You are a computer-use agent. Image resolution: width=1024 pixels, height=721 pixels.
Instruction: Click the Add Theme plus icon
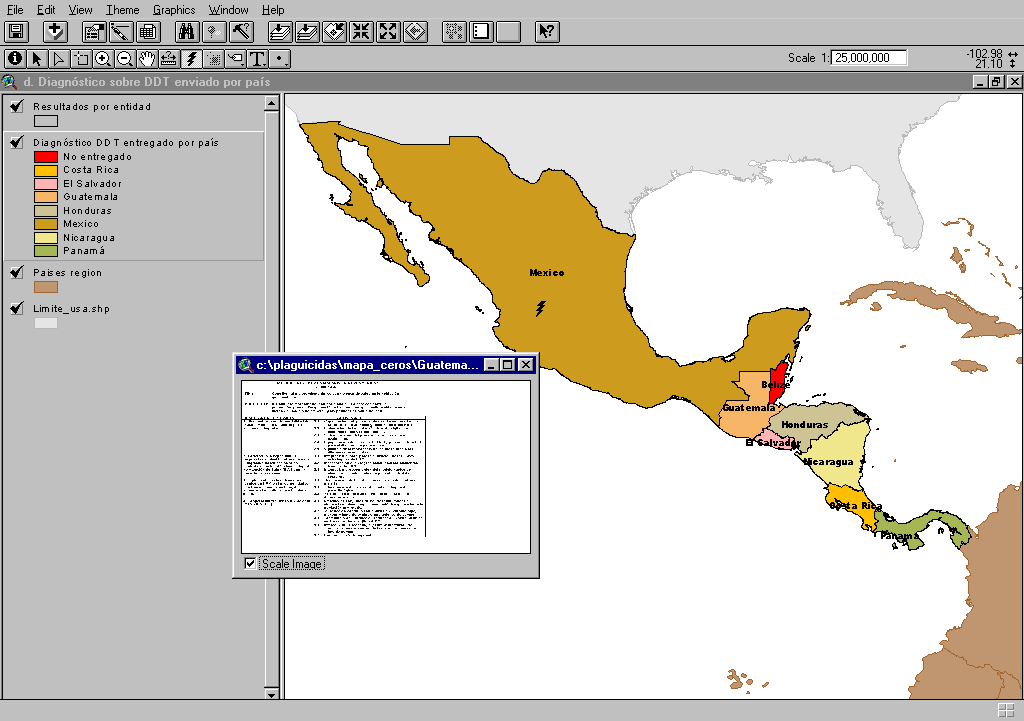tap(55, 31)
